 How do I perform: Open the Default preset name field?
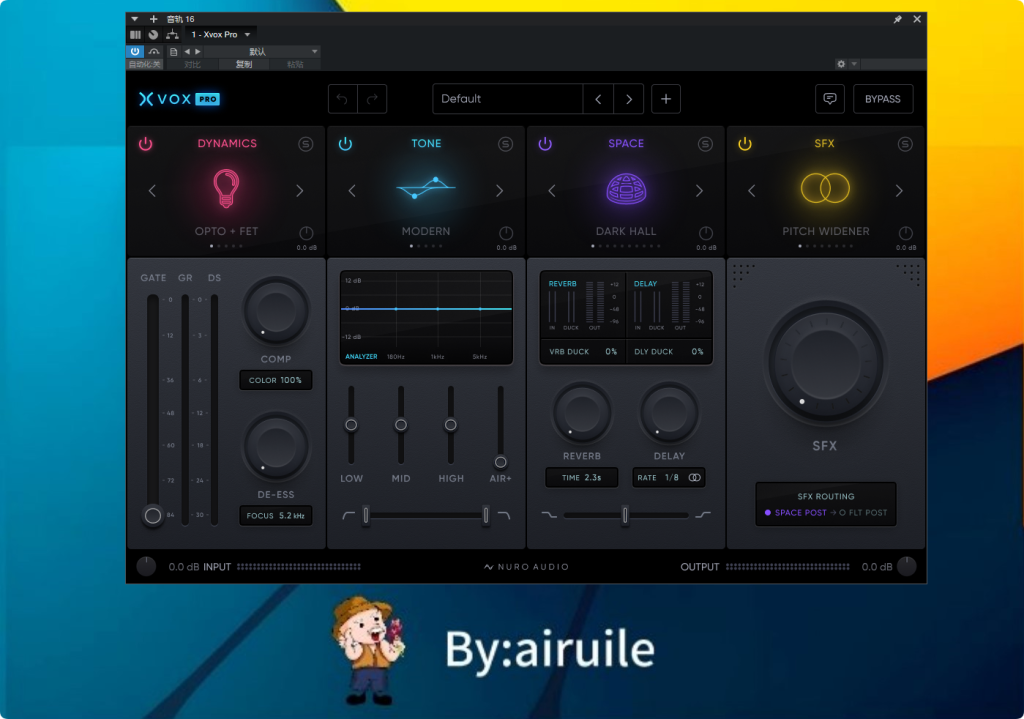(507, 99)
